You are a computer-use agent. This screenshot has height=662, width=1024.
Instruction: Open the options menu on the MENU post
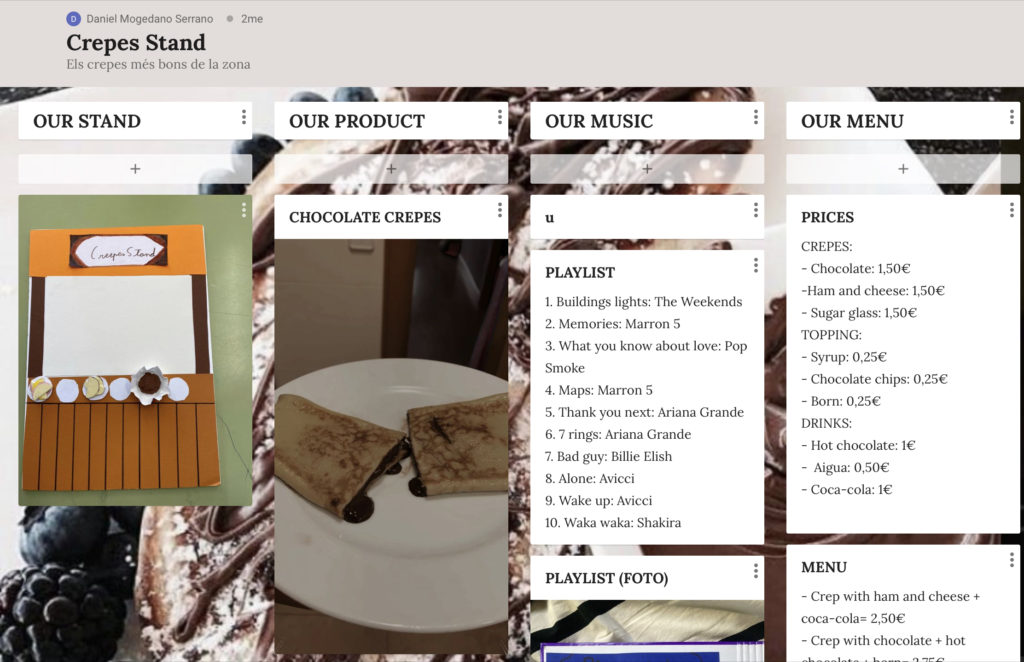(x=1012, y=560)
